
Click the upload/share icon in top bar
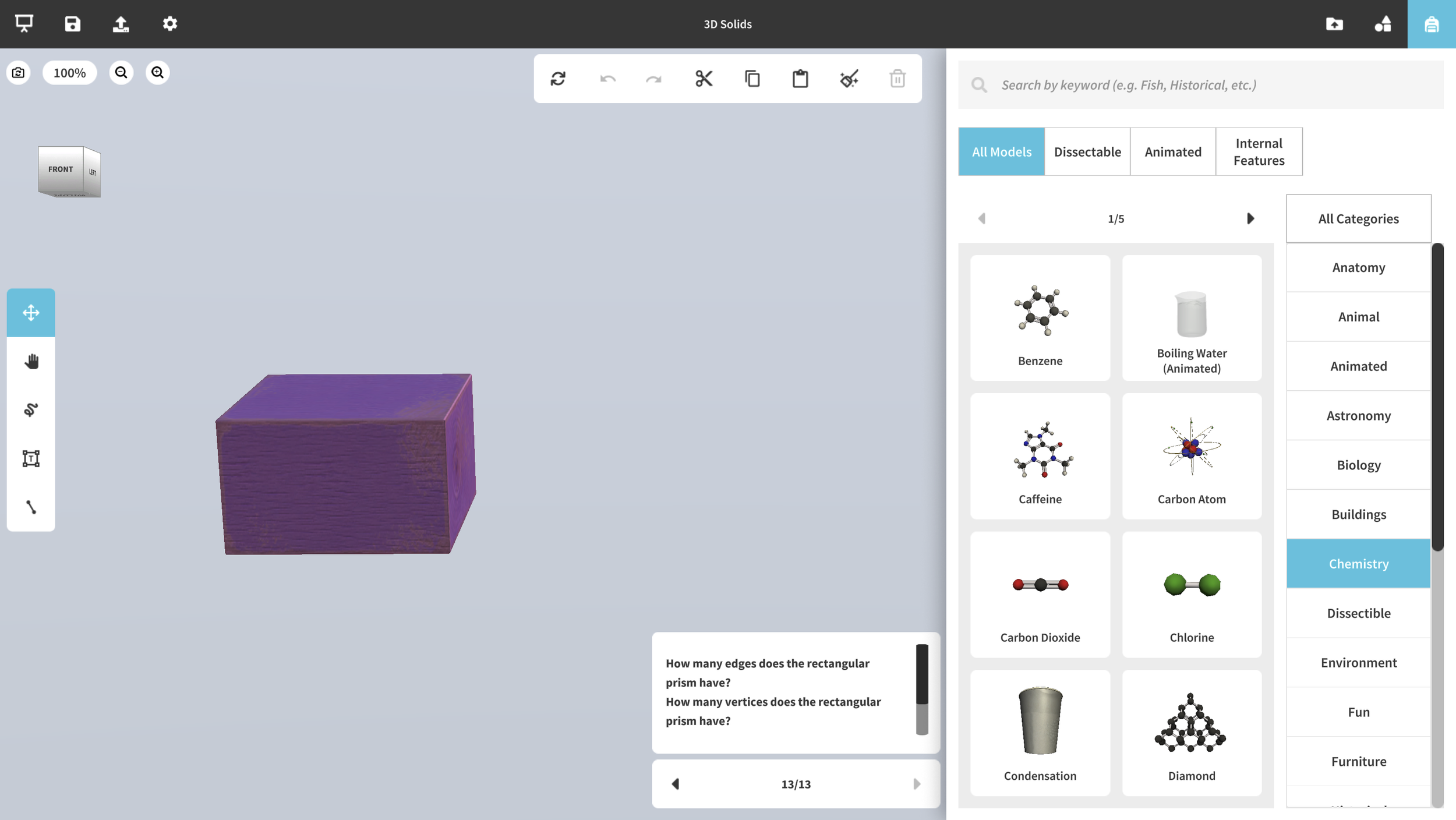point(121,24)
